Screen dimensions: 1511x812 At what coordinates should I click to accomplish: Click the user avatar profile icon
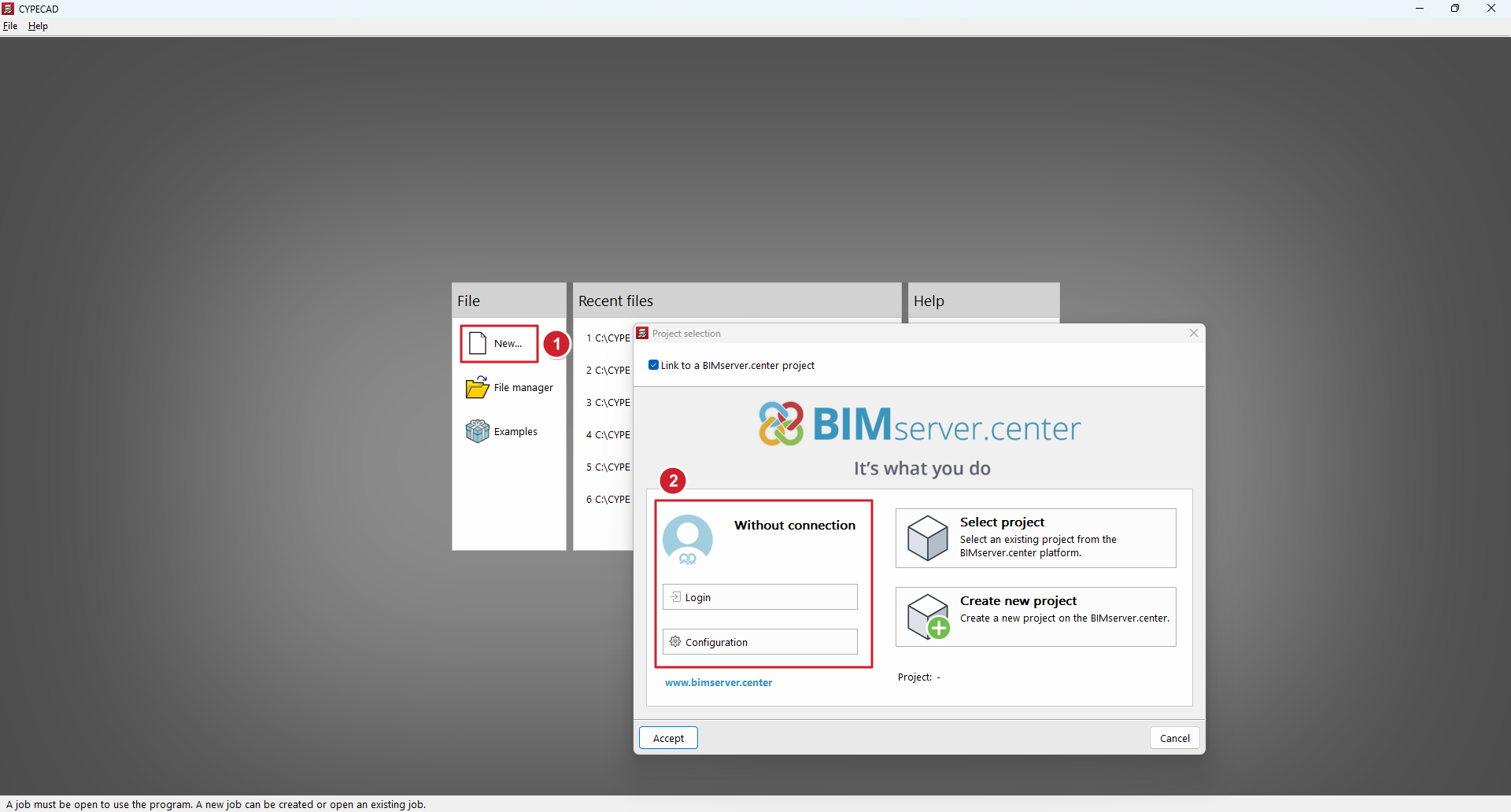[x=687, y=540]
